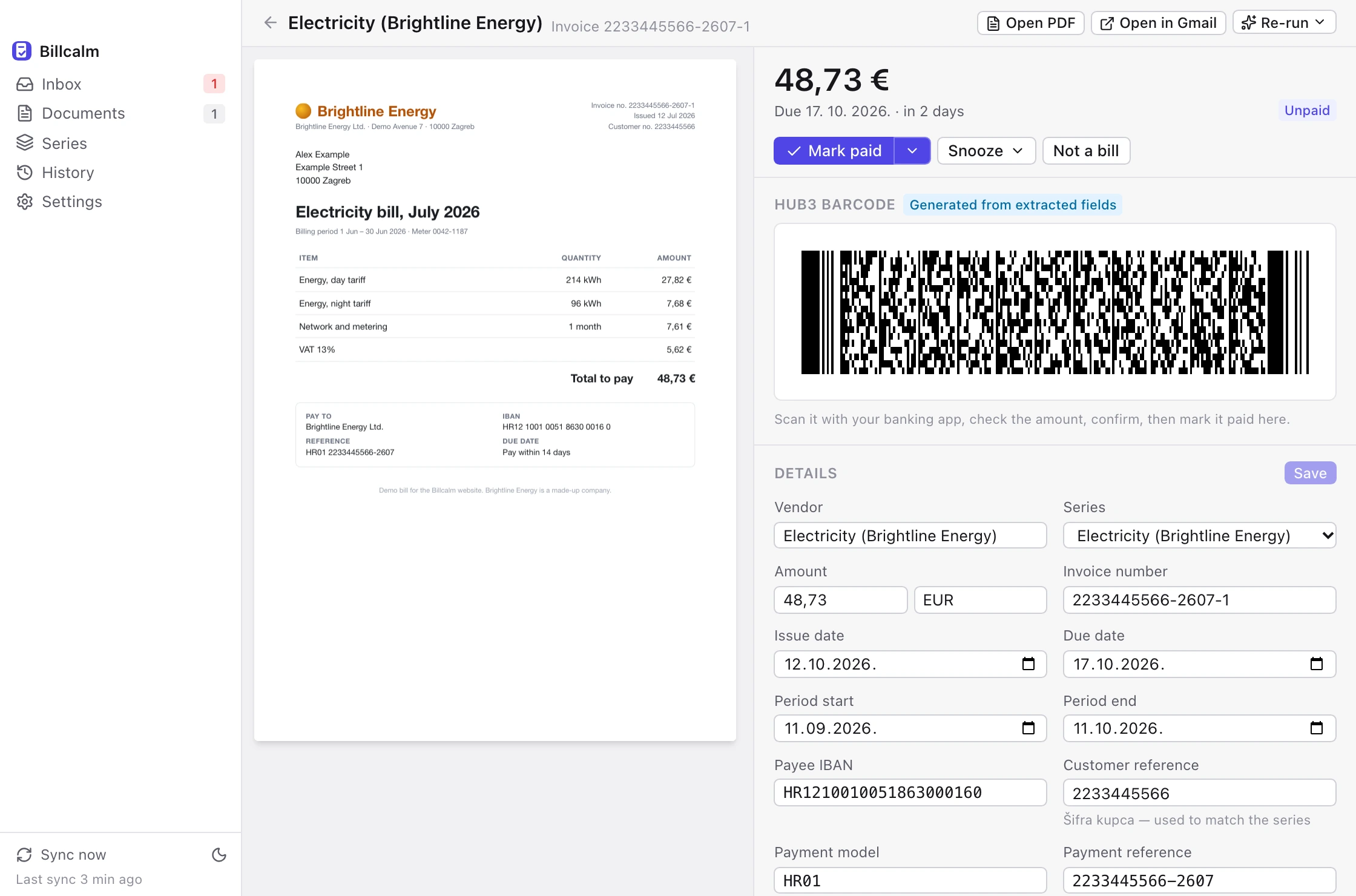Screen dimensions: 1356x896
Task: Open the Snooze dropdown
Action: click(986, 151)
